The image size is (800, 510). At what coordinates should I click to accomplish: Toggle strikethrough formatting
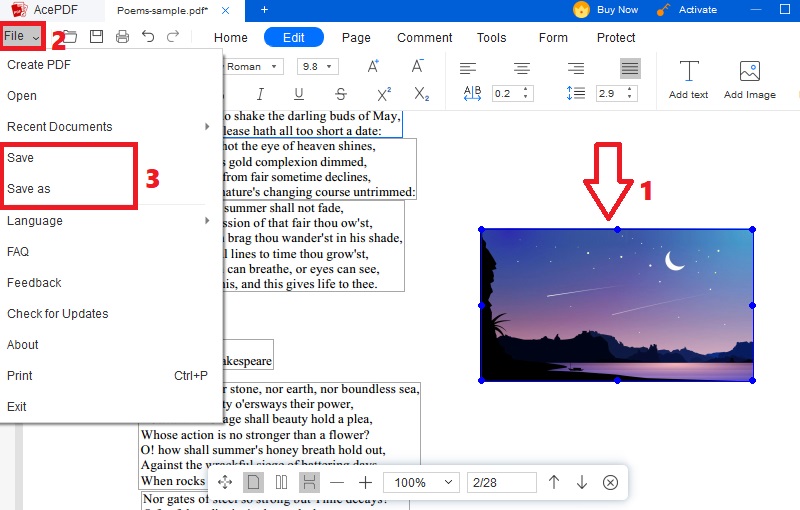pos(341,94)
